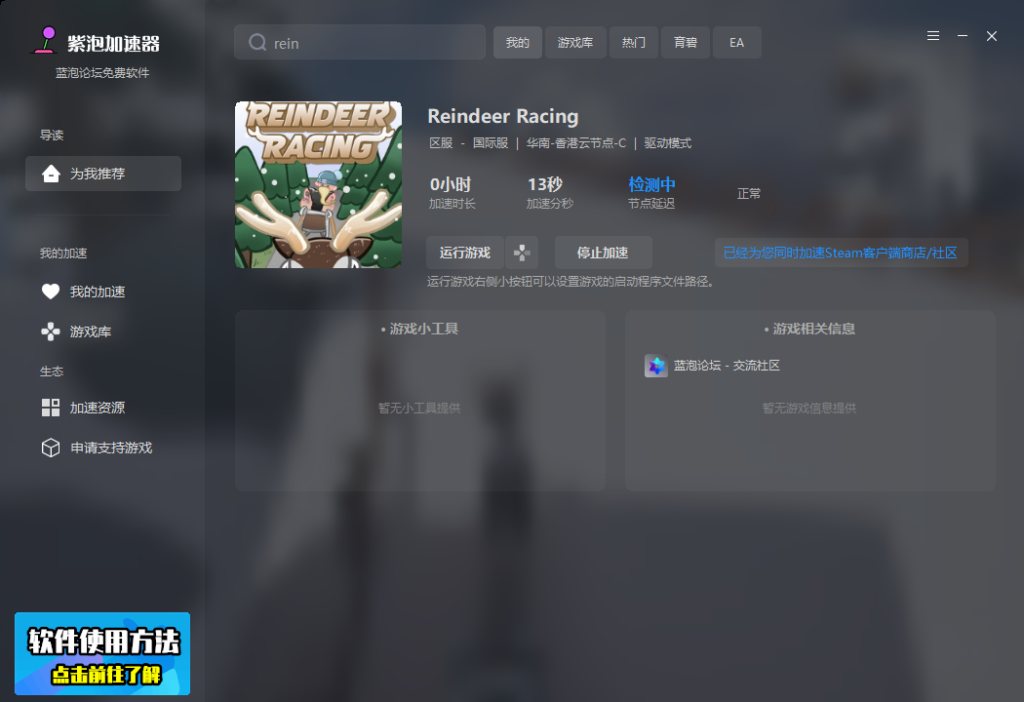Viewport: 1024px width, 702px height.
Task: Go to 为我推荐 home page
Action: point(103,174)
